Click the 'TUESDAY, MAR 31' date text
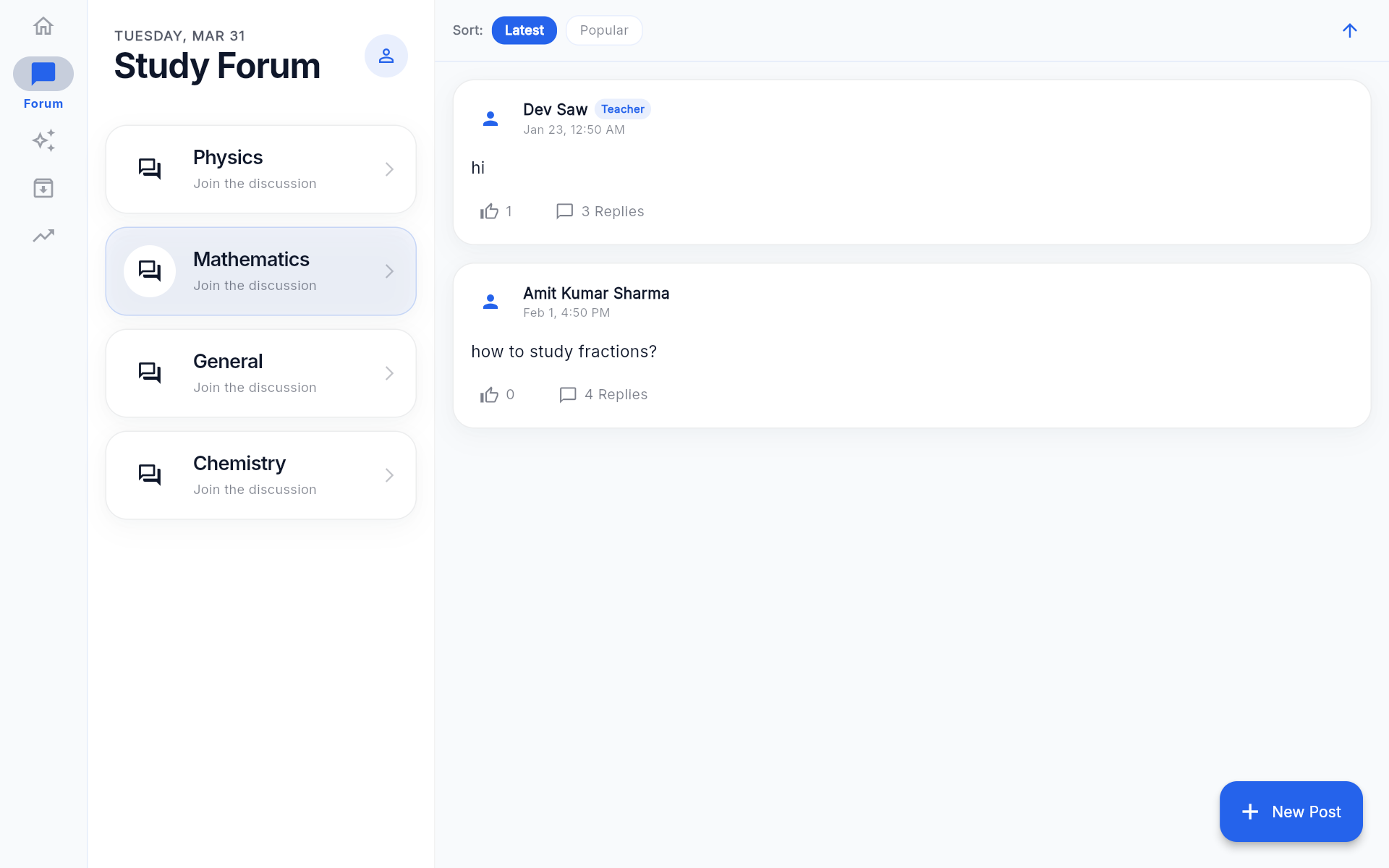1389x868 pixels. point(180,36)
